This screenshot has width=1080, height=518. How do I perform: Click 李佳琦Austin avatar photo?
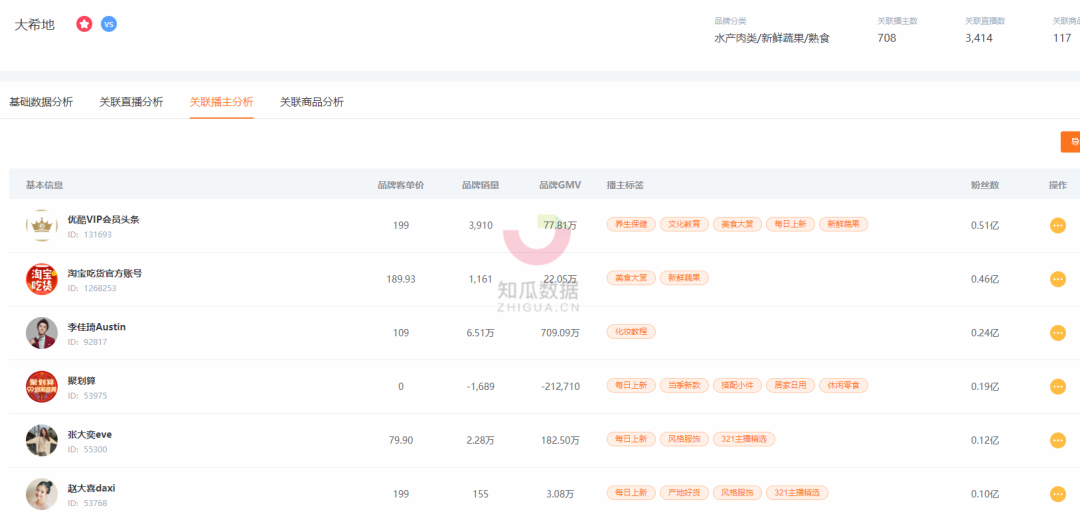42,333
